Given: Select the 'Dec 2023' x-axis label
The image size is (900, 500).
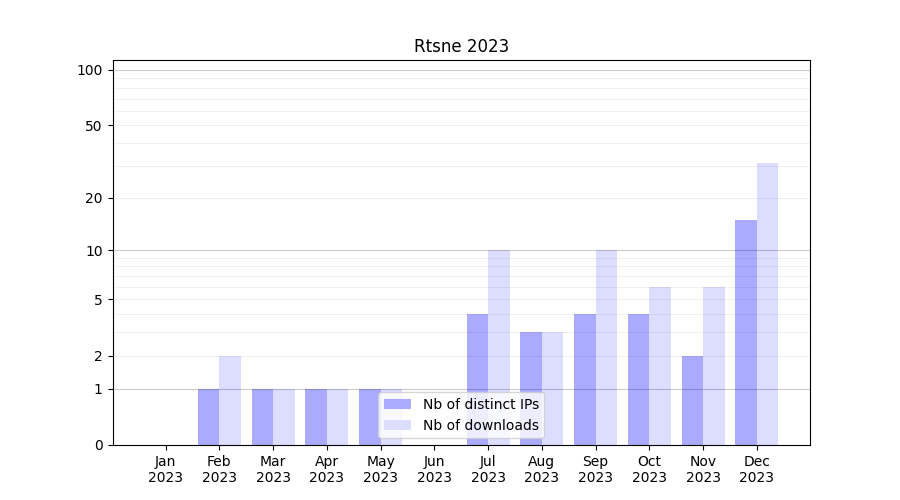Looking at the screenshot, I should [756, 469].
